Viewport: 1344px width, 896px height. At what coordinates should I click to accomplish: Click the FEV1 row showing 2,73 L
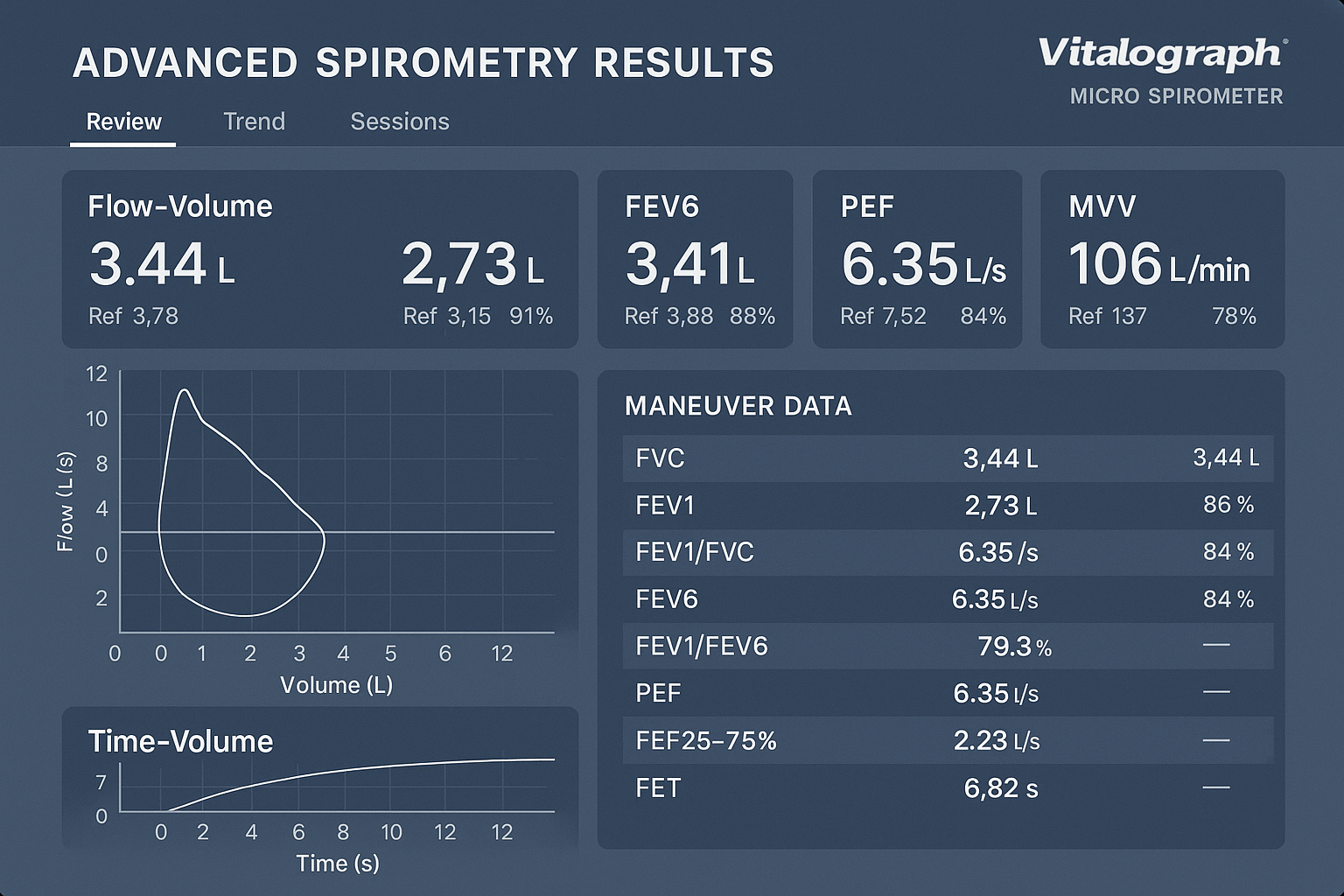(948, 505)
